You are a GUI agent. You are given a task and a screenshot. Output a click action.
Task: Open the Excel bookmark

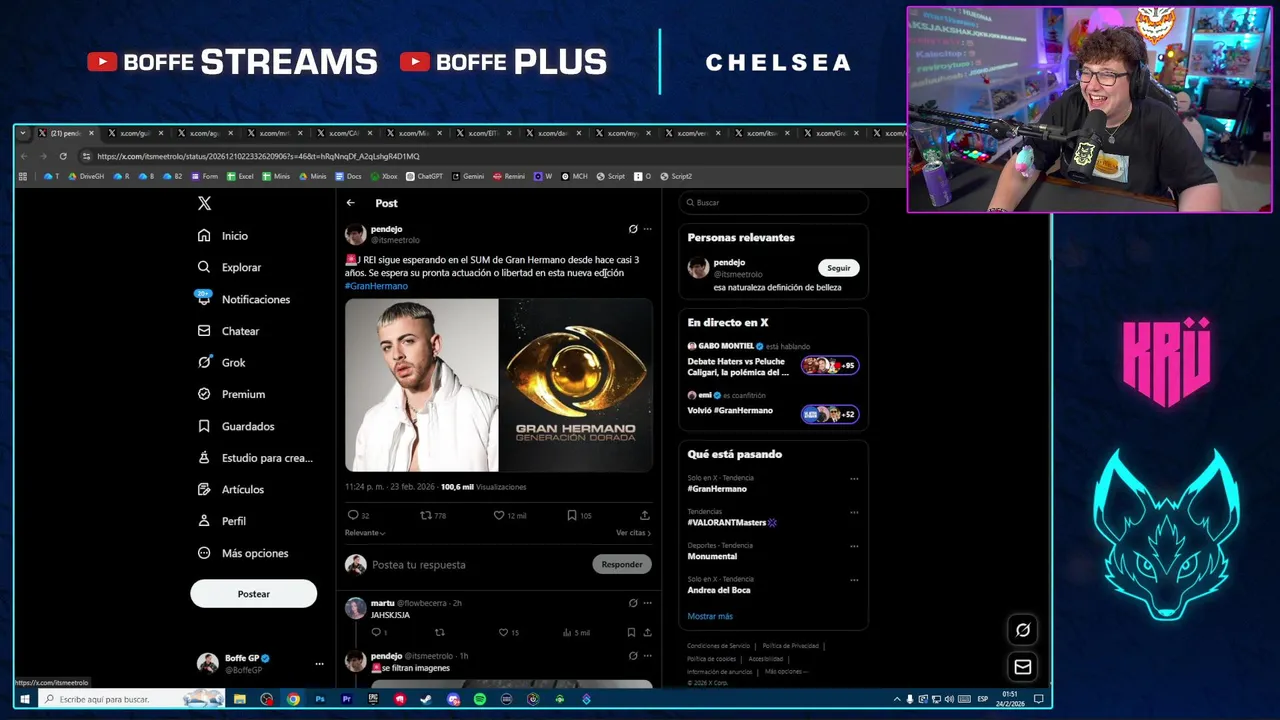(x=240, y=176)
